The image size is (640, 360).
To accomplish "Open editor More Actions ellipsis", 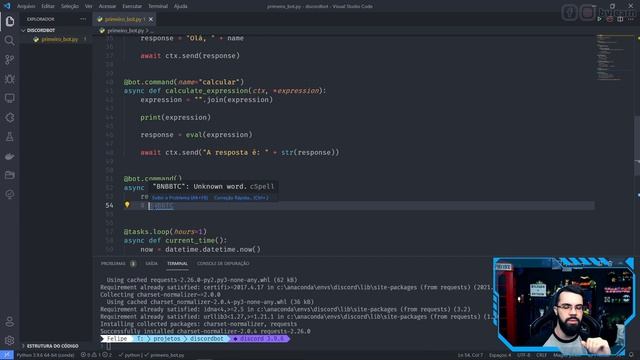I will 631,19.
